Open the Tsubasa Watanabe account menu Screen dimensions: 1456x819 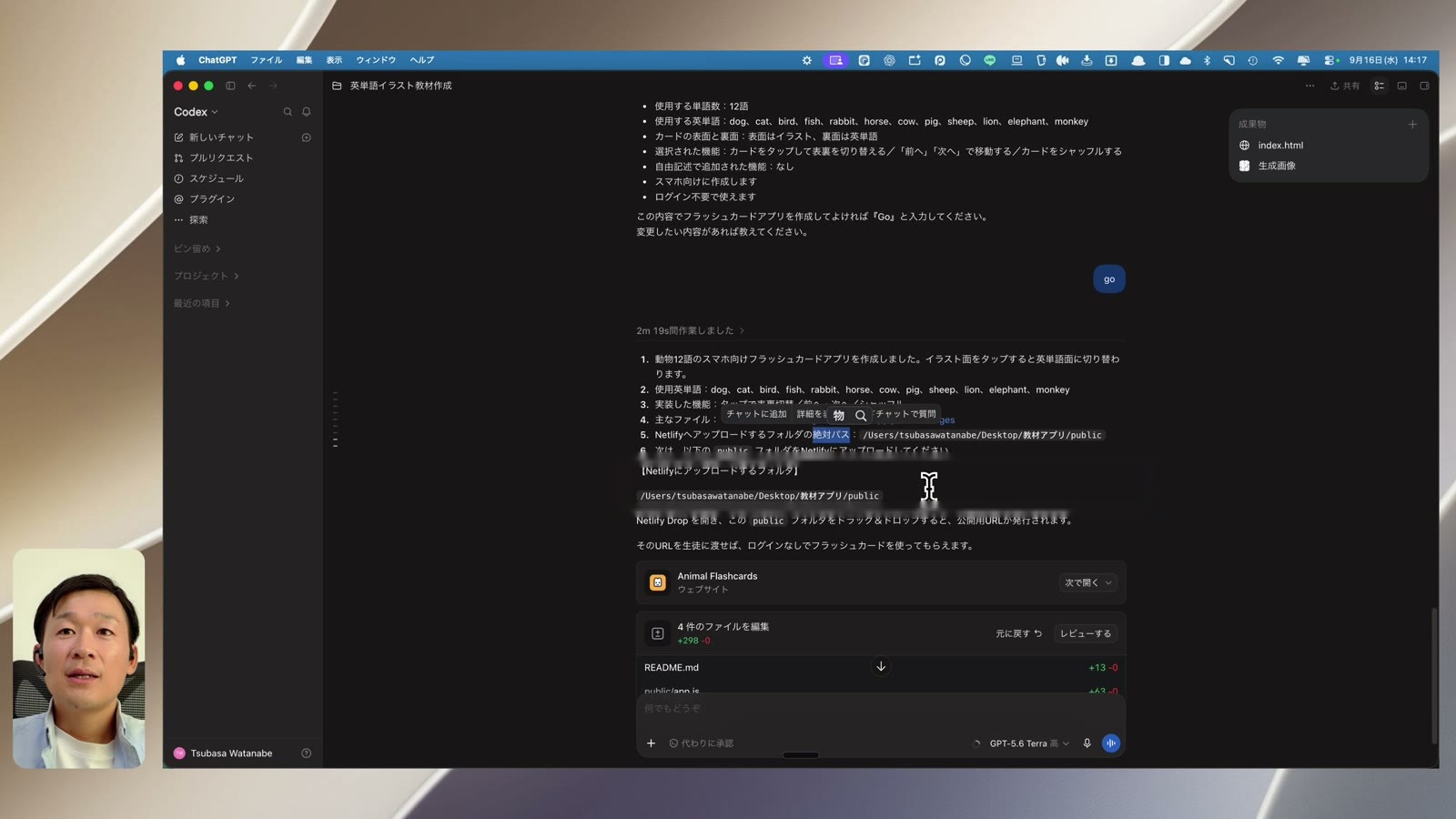click(223, 753)
